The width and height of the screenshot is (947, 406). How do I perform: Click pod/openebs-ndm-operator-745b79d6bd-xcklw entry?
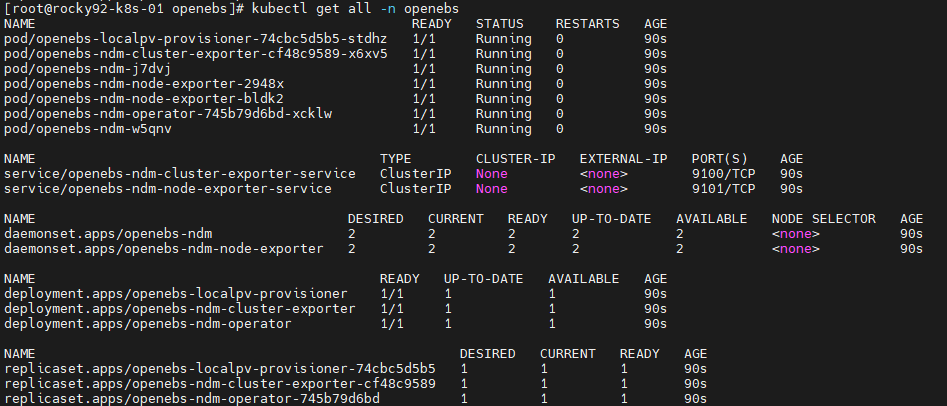[x=168, y=114]
